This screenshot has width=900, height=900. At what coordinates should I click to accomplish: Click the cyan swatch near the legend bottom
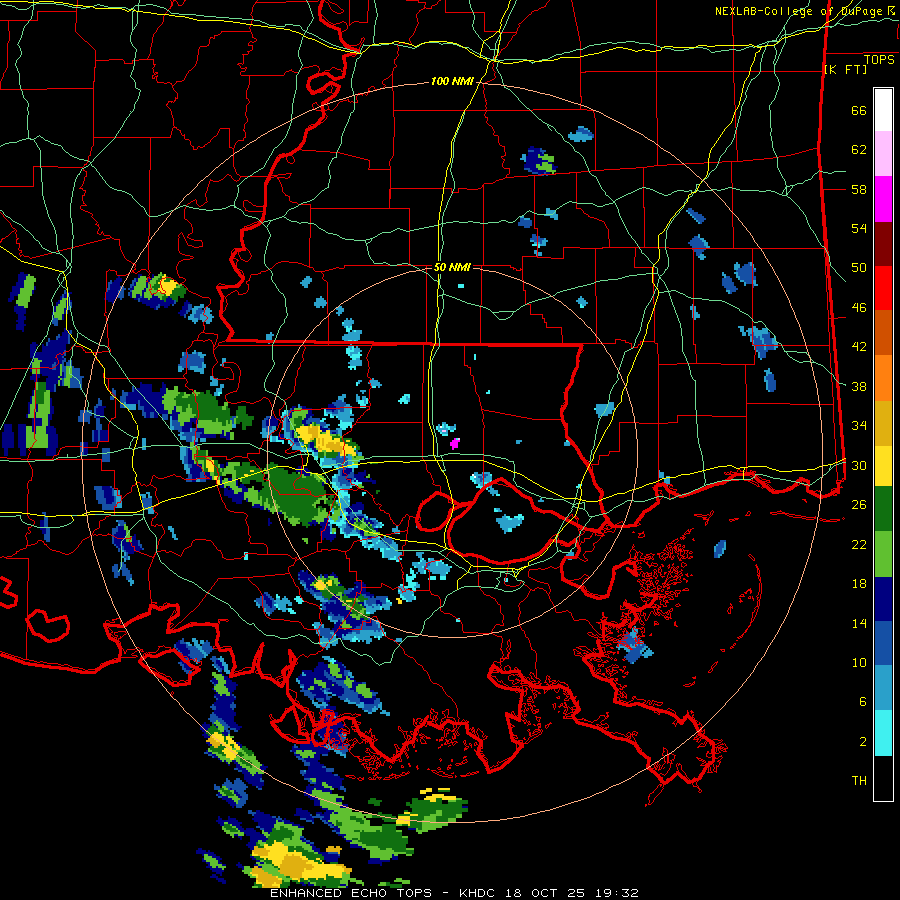tap(883, 734)
